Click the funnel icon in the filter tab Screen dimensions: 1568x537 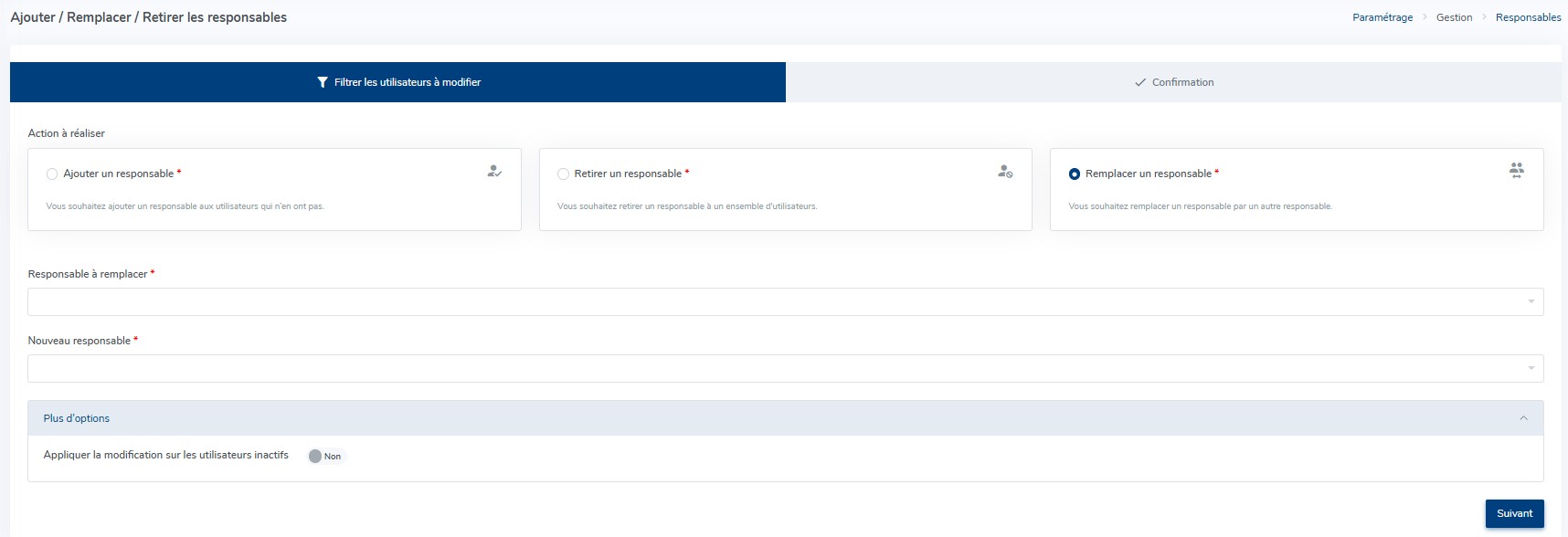pos(322,82)
